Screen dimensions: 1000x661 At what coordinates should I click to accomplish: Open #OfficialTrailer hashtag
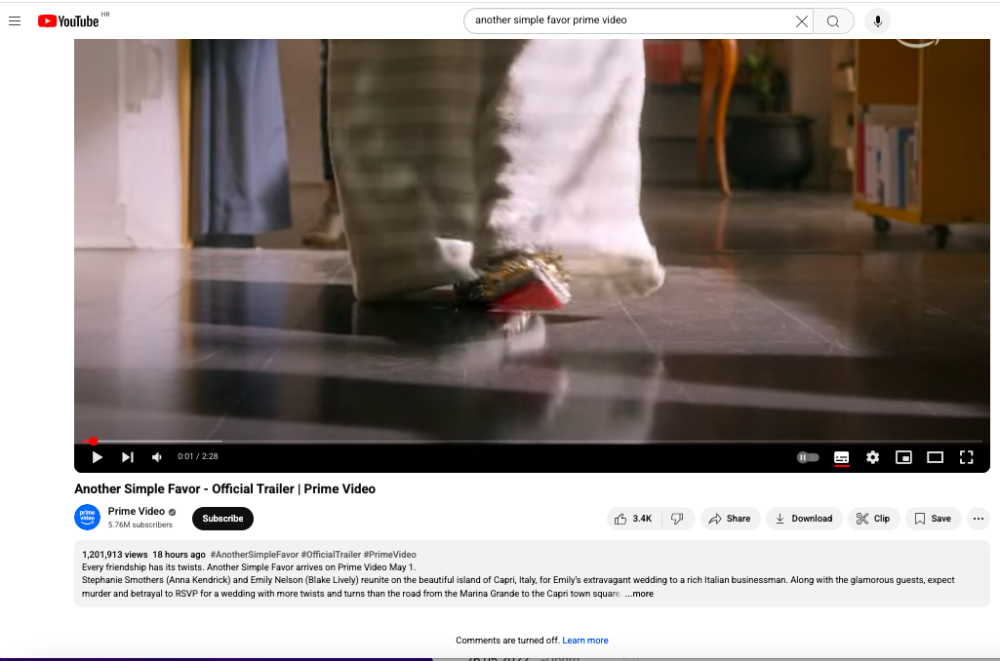click(330, 554)
